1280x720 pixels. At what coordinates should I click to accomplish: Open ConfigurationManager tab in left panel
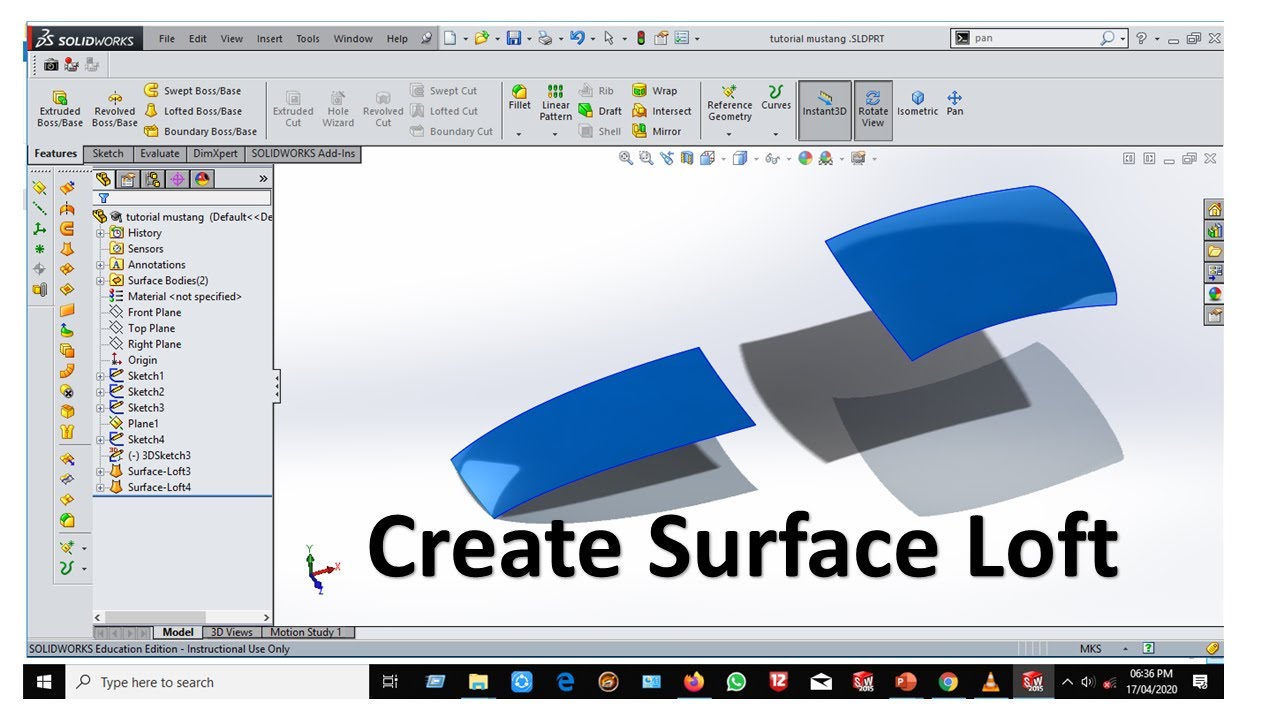(152, 179)
